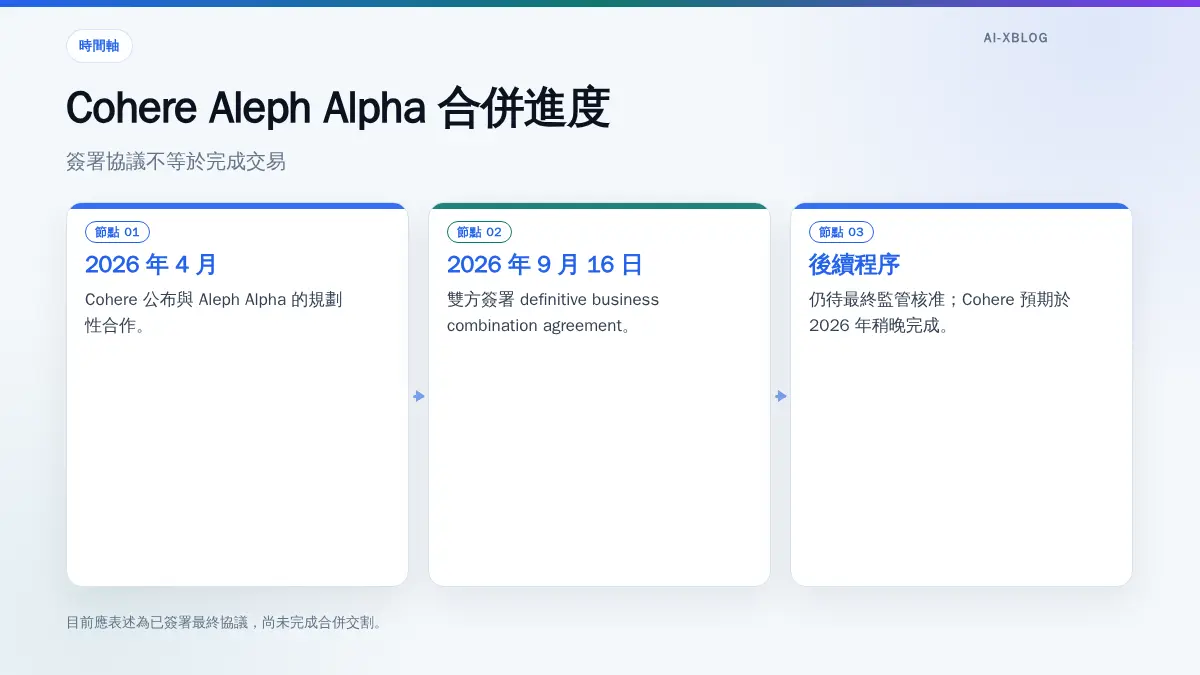Screen dimensions: 1200x675
Task: Click the AI-XBLOG label
Action: [x=1015, y=38]
